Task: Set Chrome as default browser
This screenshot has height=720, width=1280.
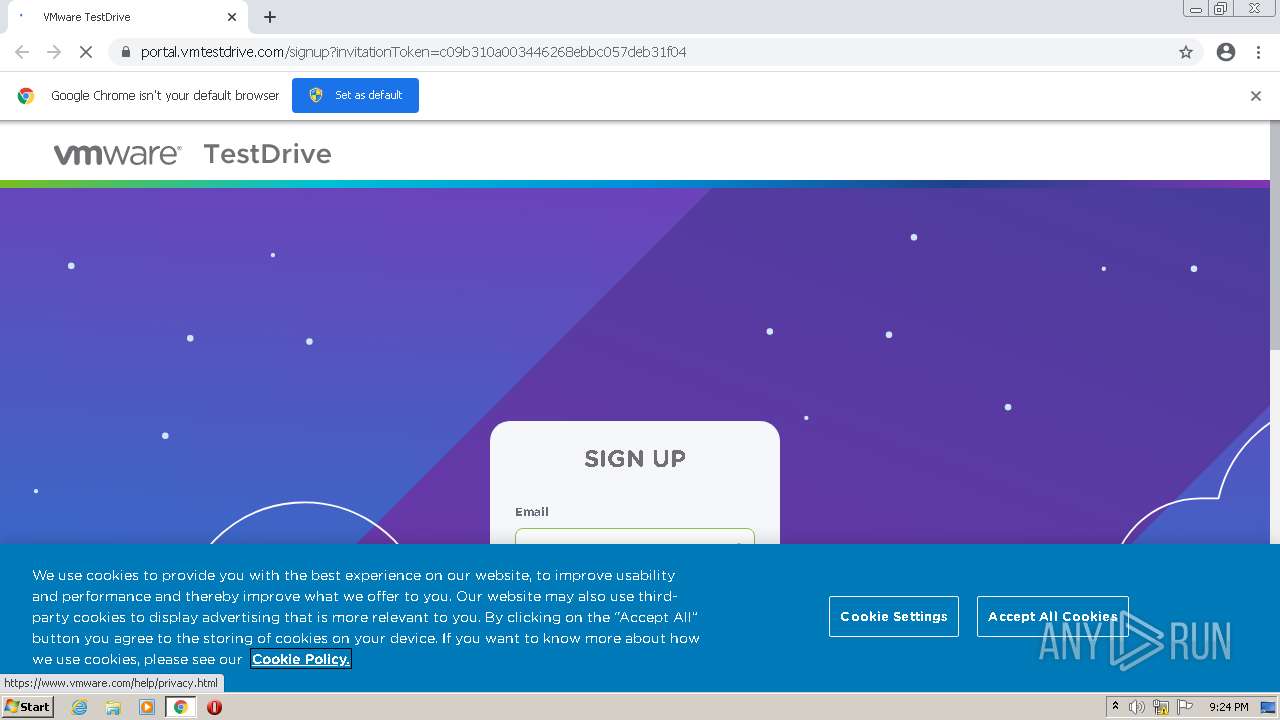Action: [355, 95]
